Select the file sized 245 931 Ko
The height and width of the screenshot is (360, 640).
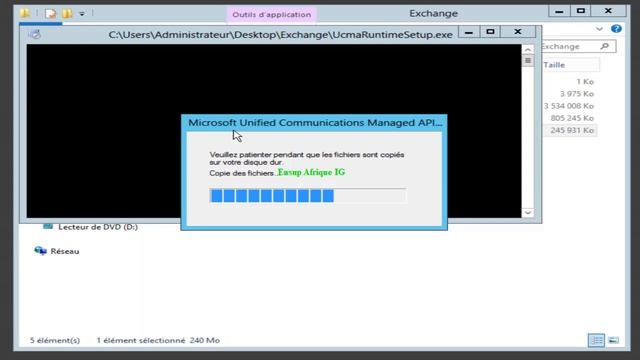(572, 130)
